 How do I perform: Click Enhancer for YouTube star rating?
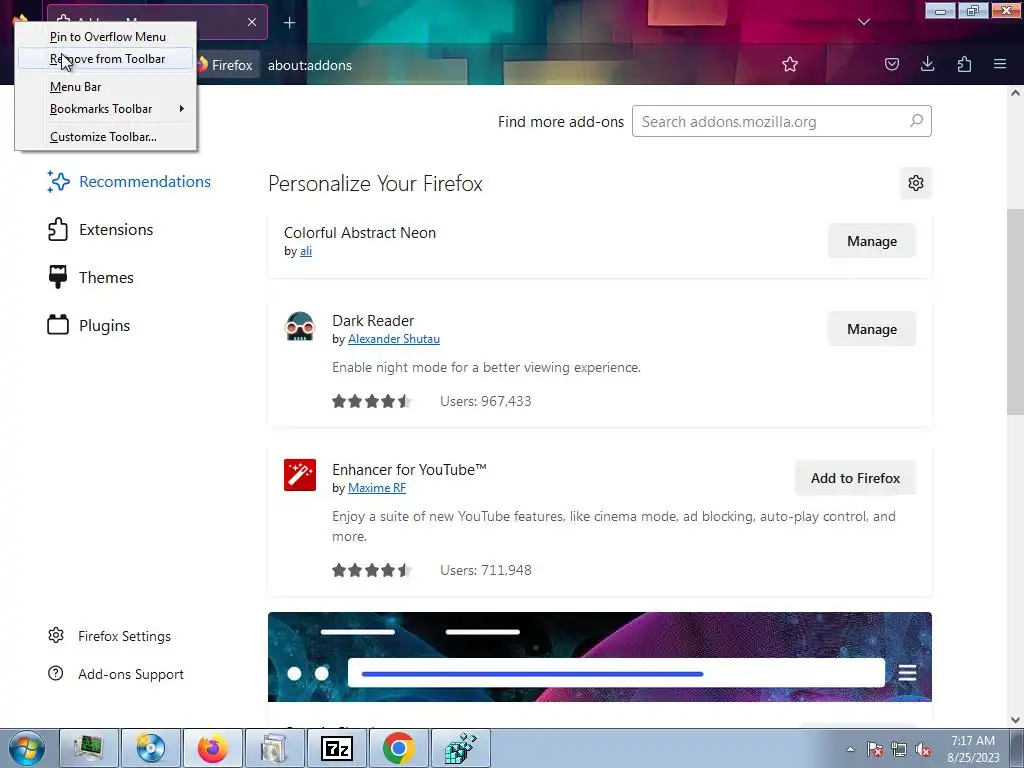click(372, 570)
